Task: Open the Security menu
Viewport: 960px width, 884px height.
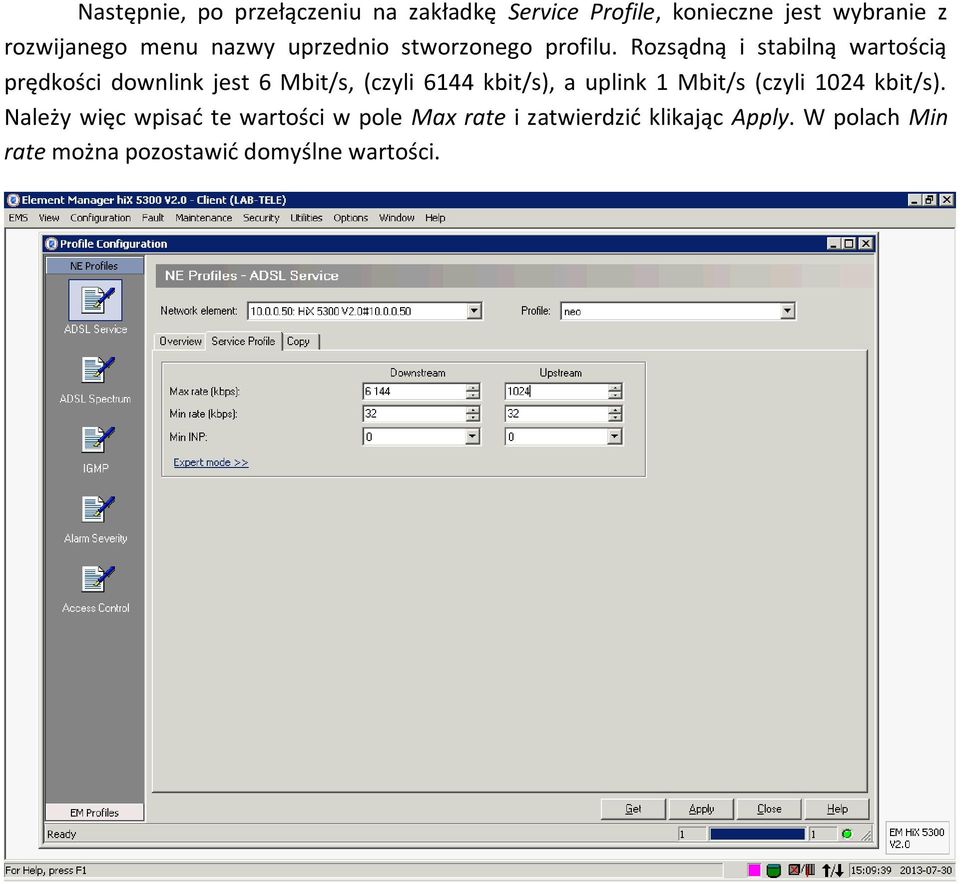Action: pyautogui.click(x=261, y=218)
